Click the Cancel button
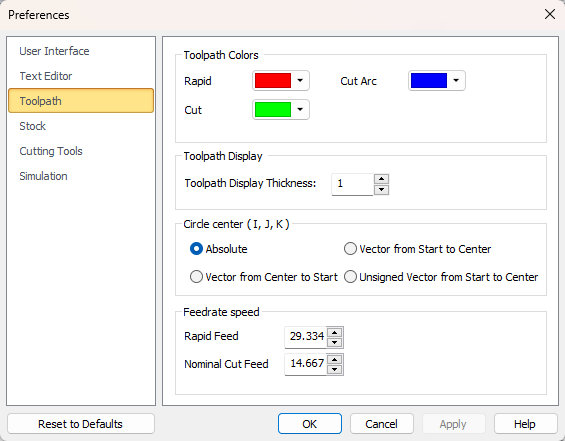 click(382, 424)
